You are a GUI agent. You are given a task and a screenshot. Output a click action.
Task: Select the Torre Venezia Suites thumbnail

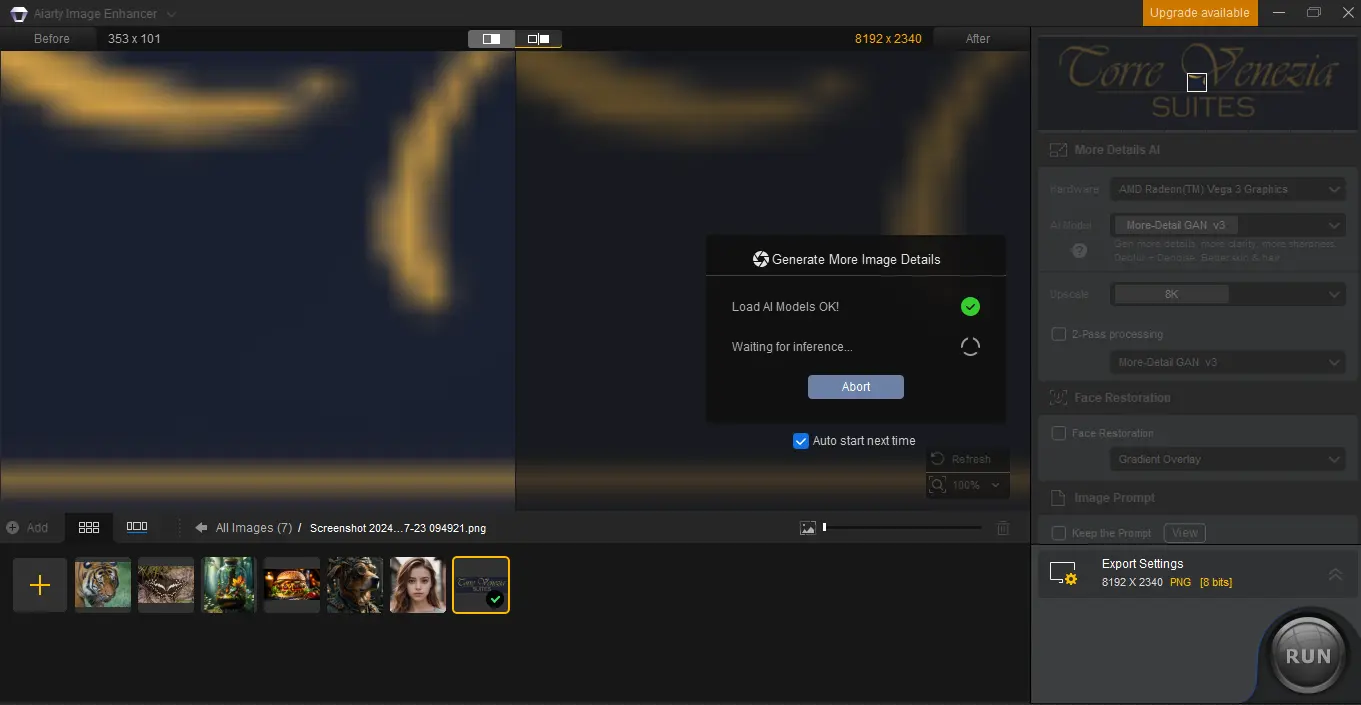481,585
